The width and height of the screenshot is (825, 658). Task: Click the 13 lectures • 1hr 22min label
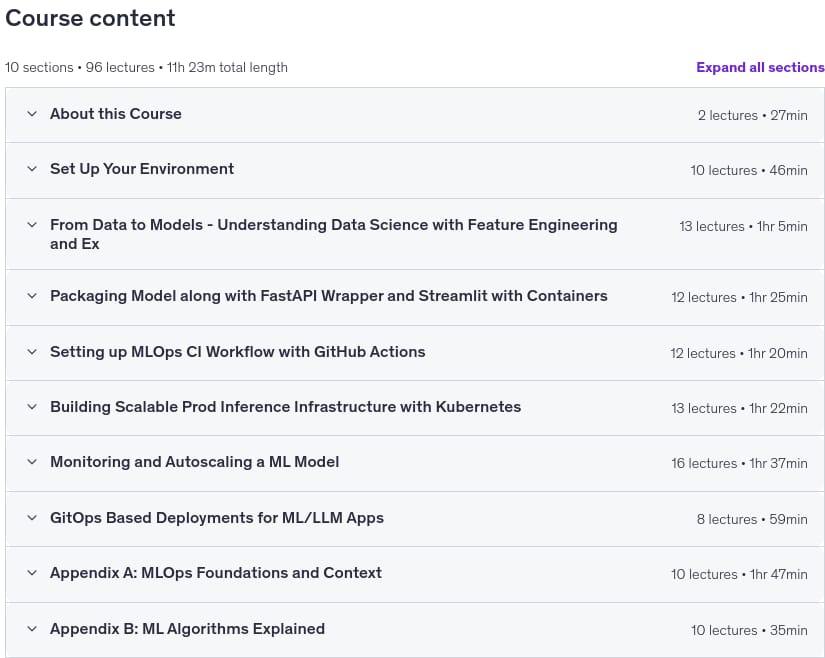[x=739, y=408]
